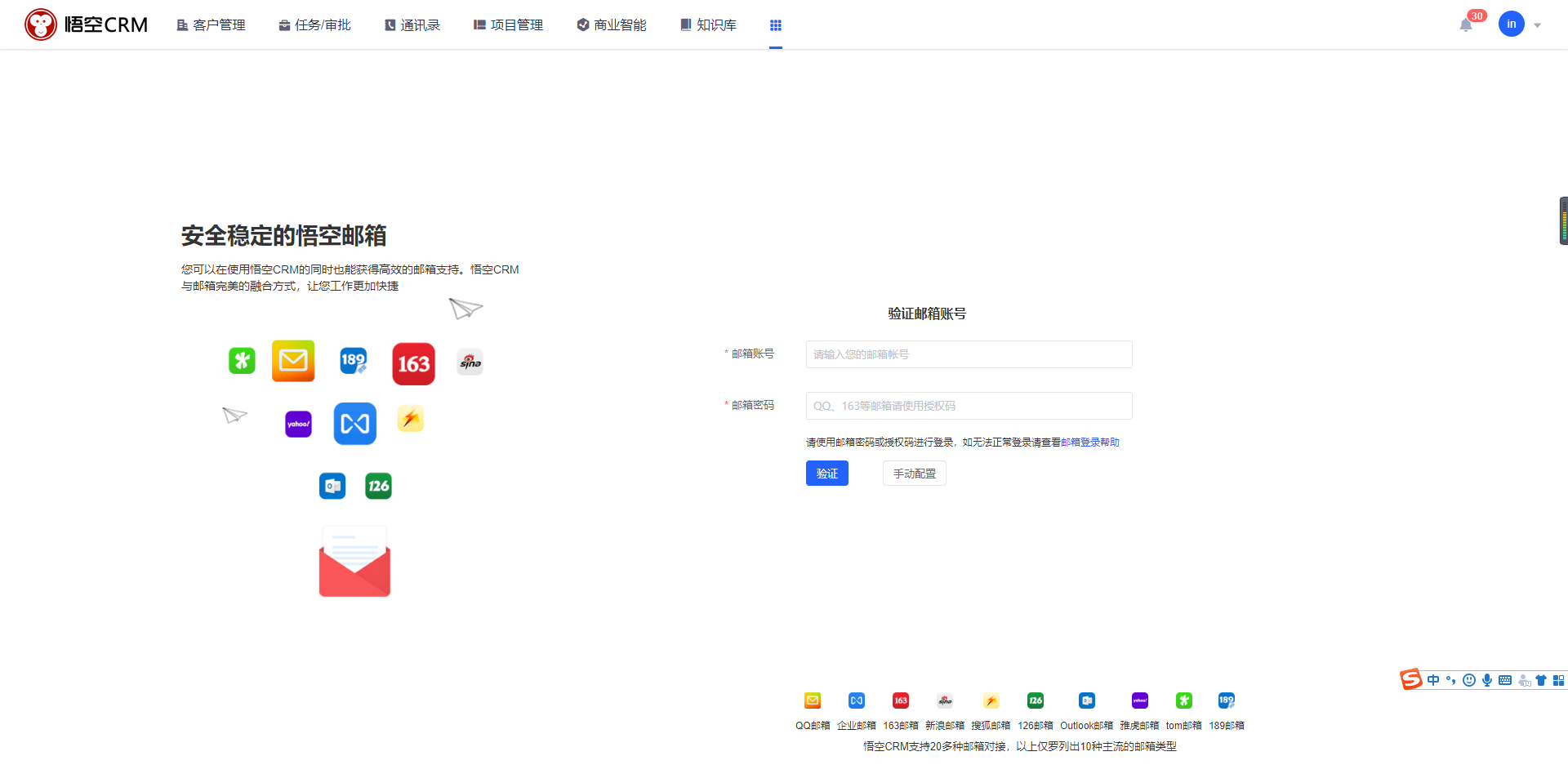This screenshot has width=1568, height=765.
Task: Focus the 邮箱账号 input field
Action: coord(969,354)
